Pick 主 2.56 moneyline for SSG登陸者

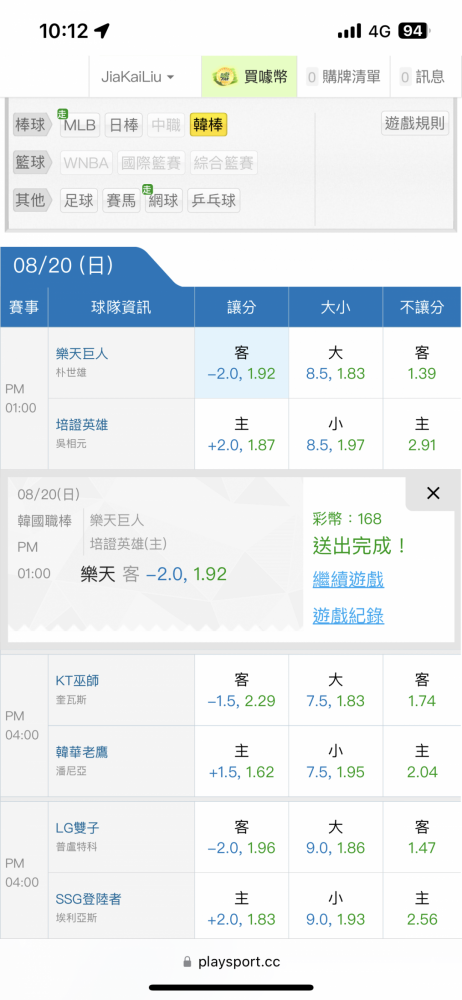422,908
